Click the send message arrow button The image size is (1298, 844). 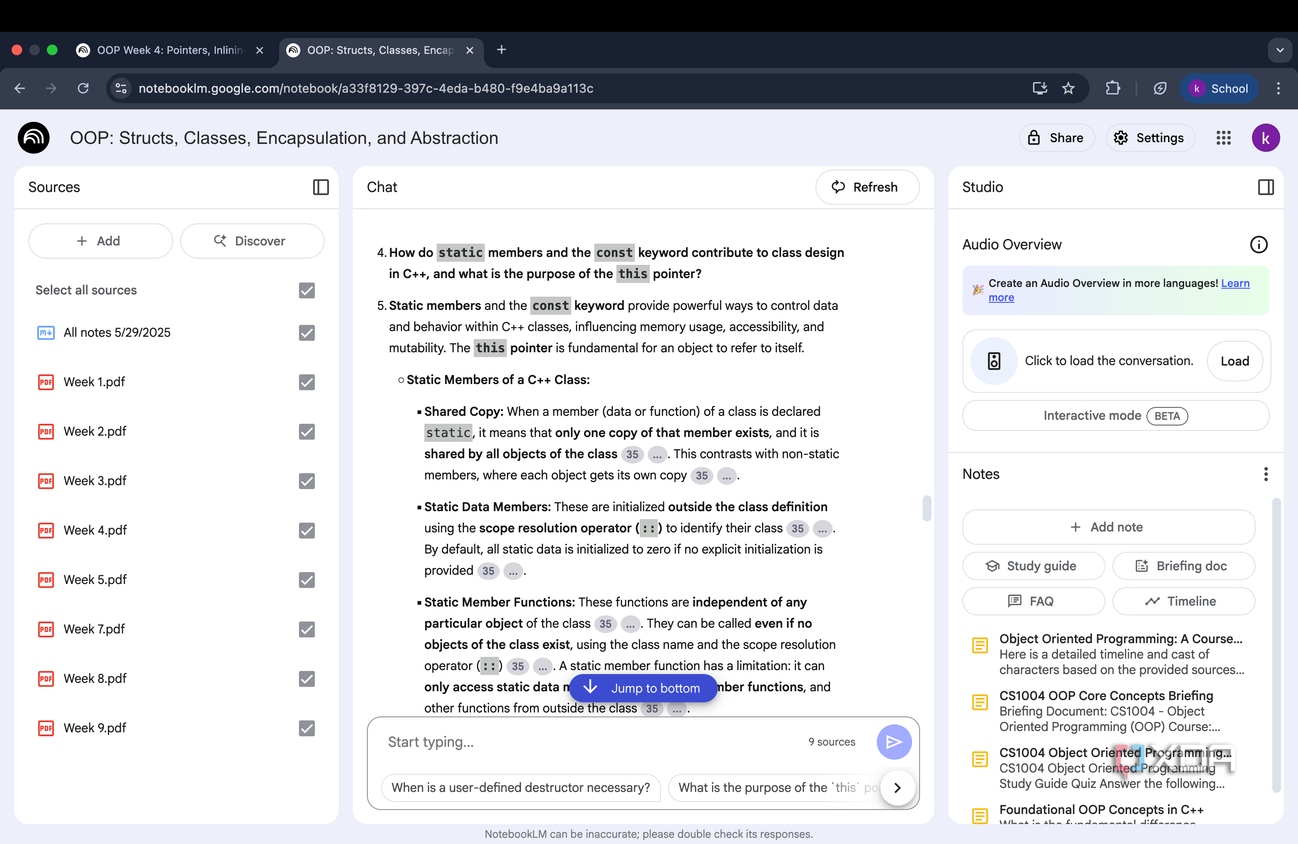[894, 742]
